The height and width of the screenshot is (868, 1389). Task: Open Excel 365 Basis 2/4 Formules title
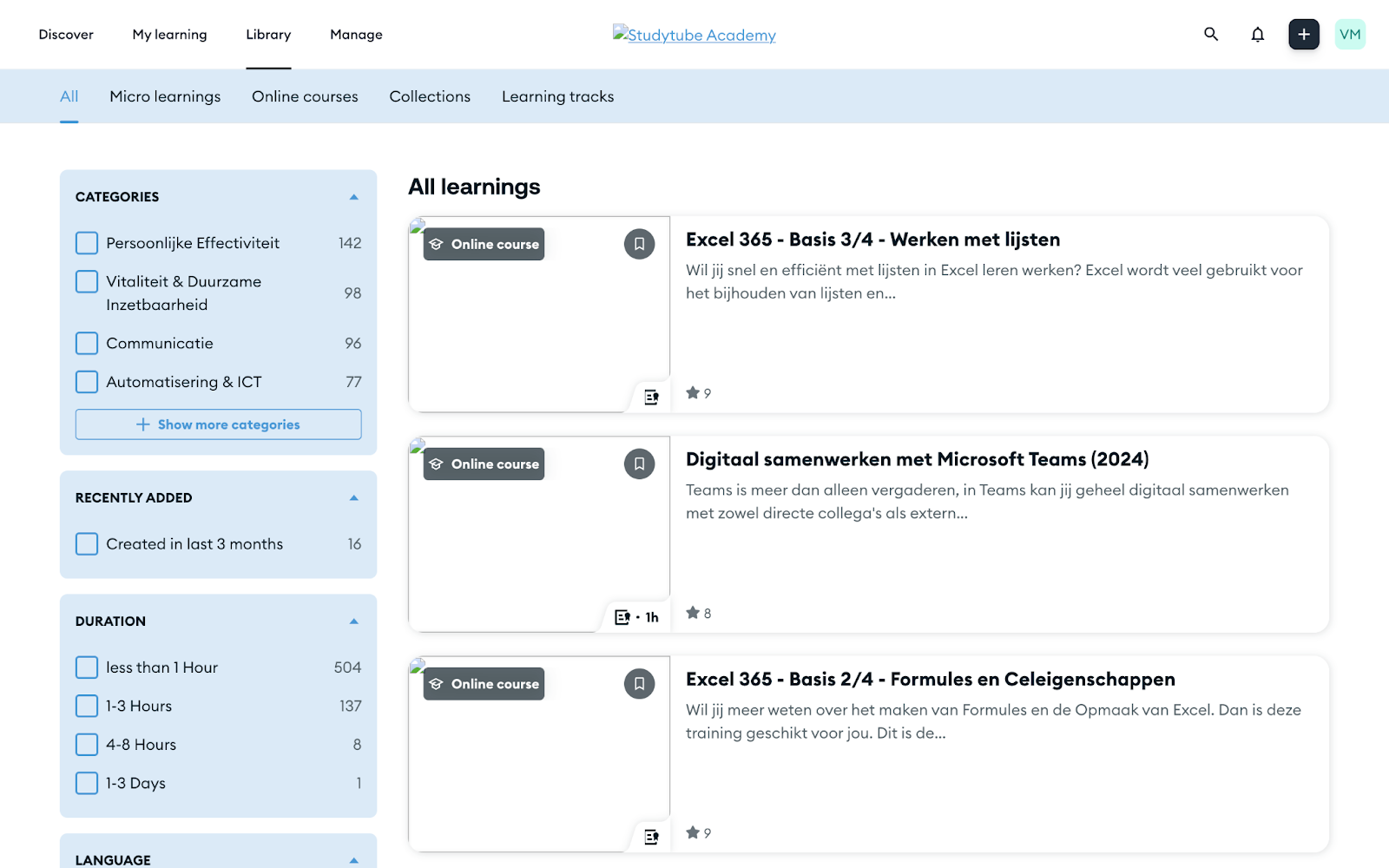coord(930,680)
